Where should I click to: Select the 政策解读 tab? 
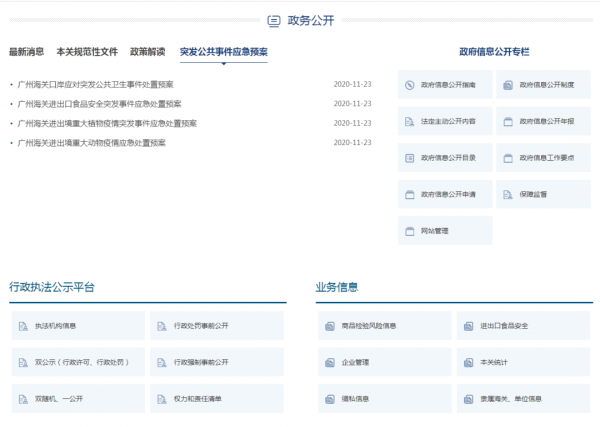pos(147,52)
